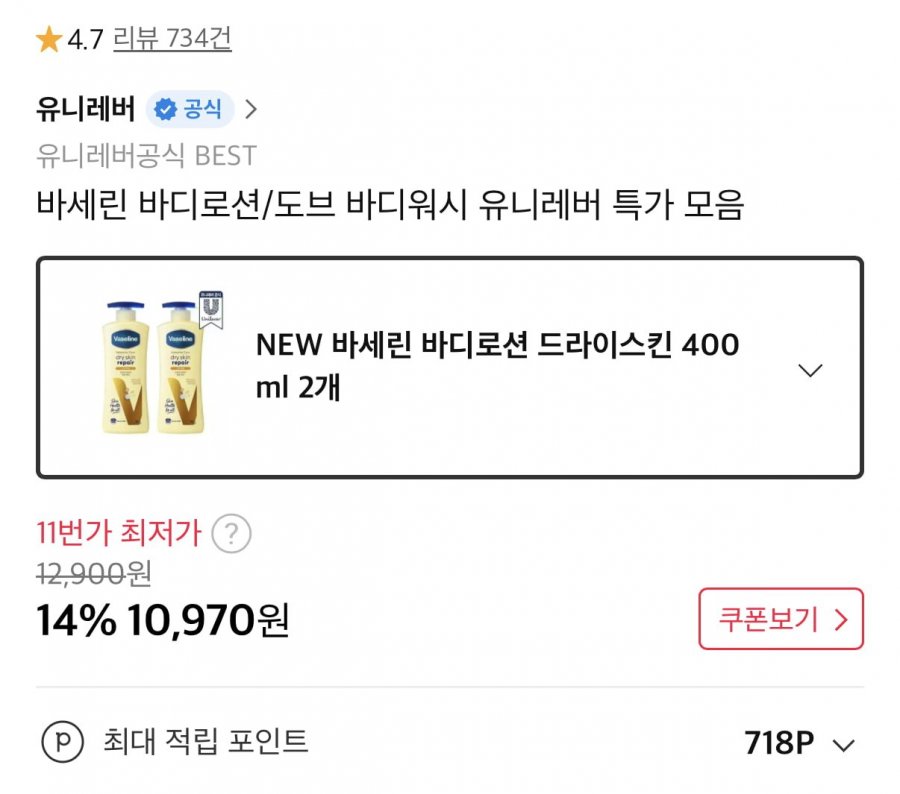Open the 리뷰 734건 reviews link
The image size is (900, 794).
pyautogui.click(x=172, y=40)
